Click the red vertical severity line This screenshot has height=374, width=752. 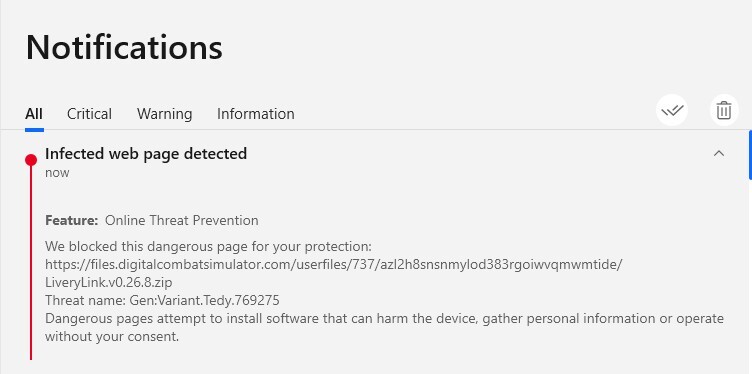pyautogui.click(x=31, y=263)
